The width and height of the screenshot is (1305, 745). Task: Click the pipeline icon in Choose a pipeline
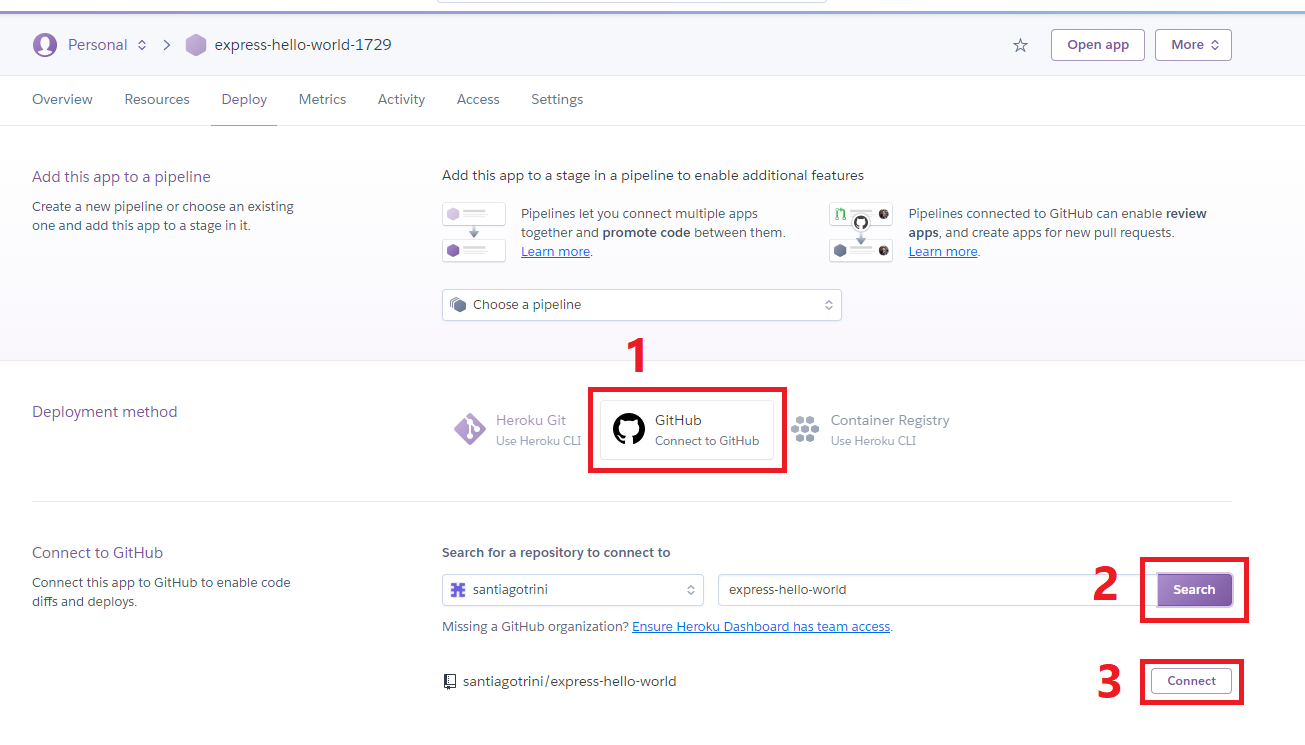(x=458, y=305)
